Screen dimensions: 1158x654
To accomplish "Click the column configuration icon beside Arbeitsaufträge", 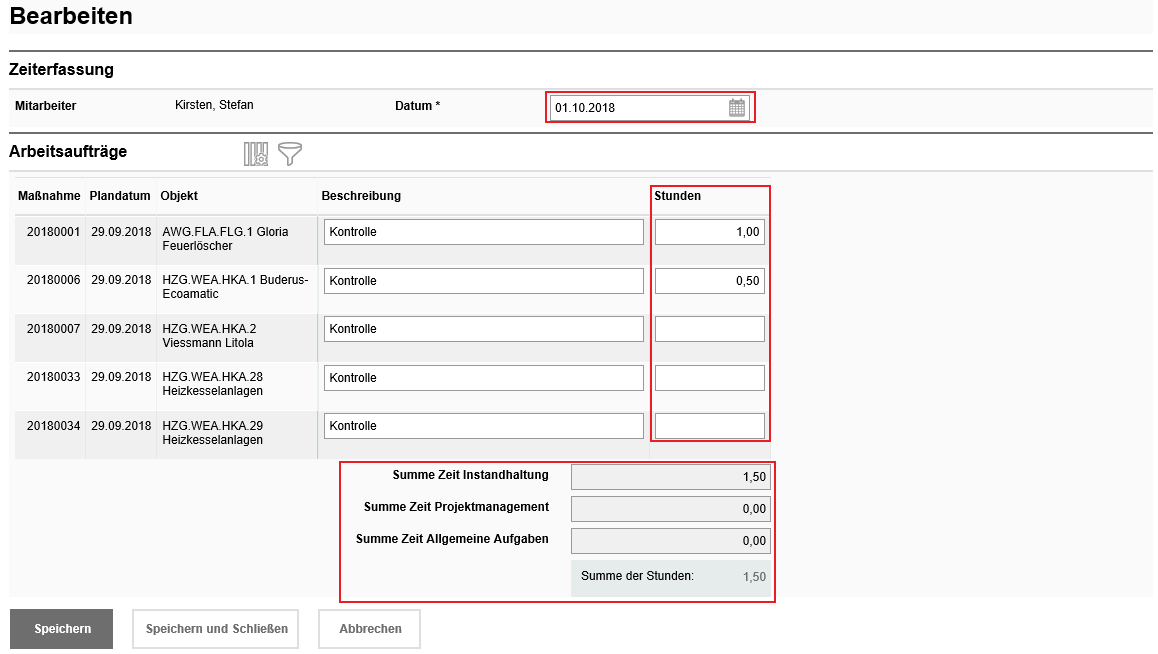I will [x=256, y=154].
